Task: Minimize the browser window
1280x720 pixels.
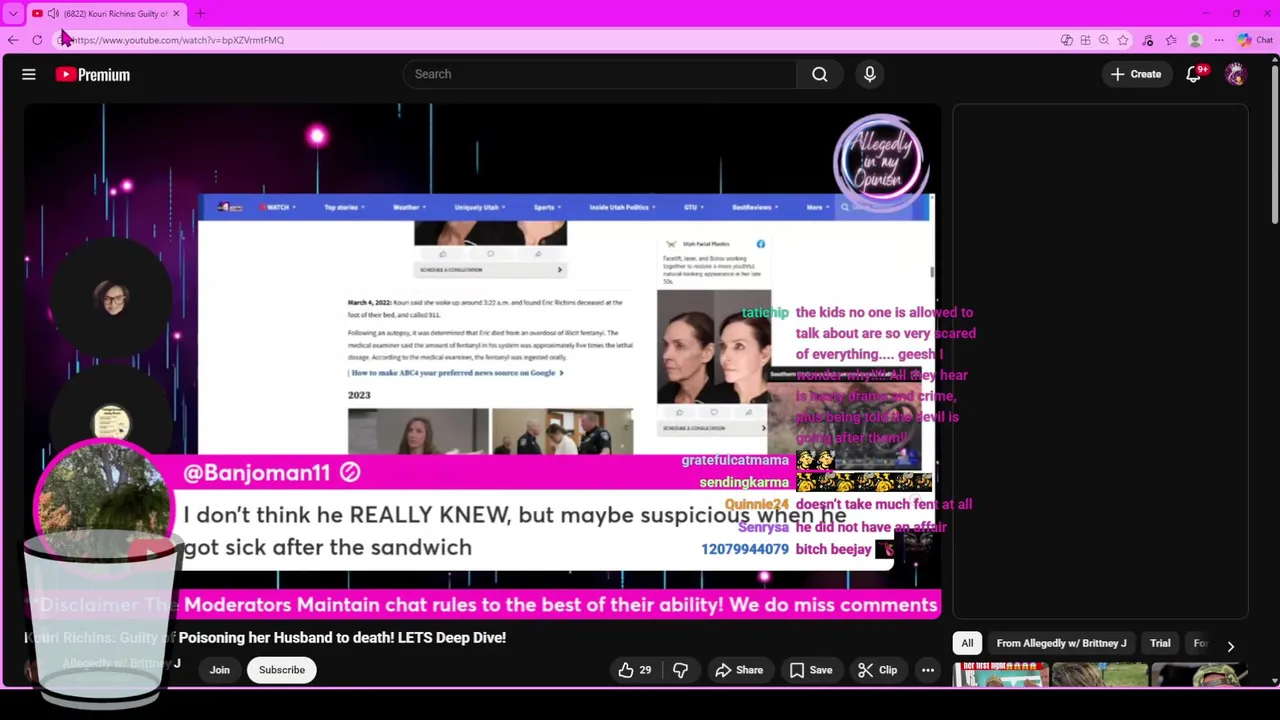Action: pyautogui.click(x=1206, y=13)
